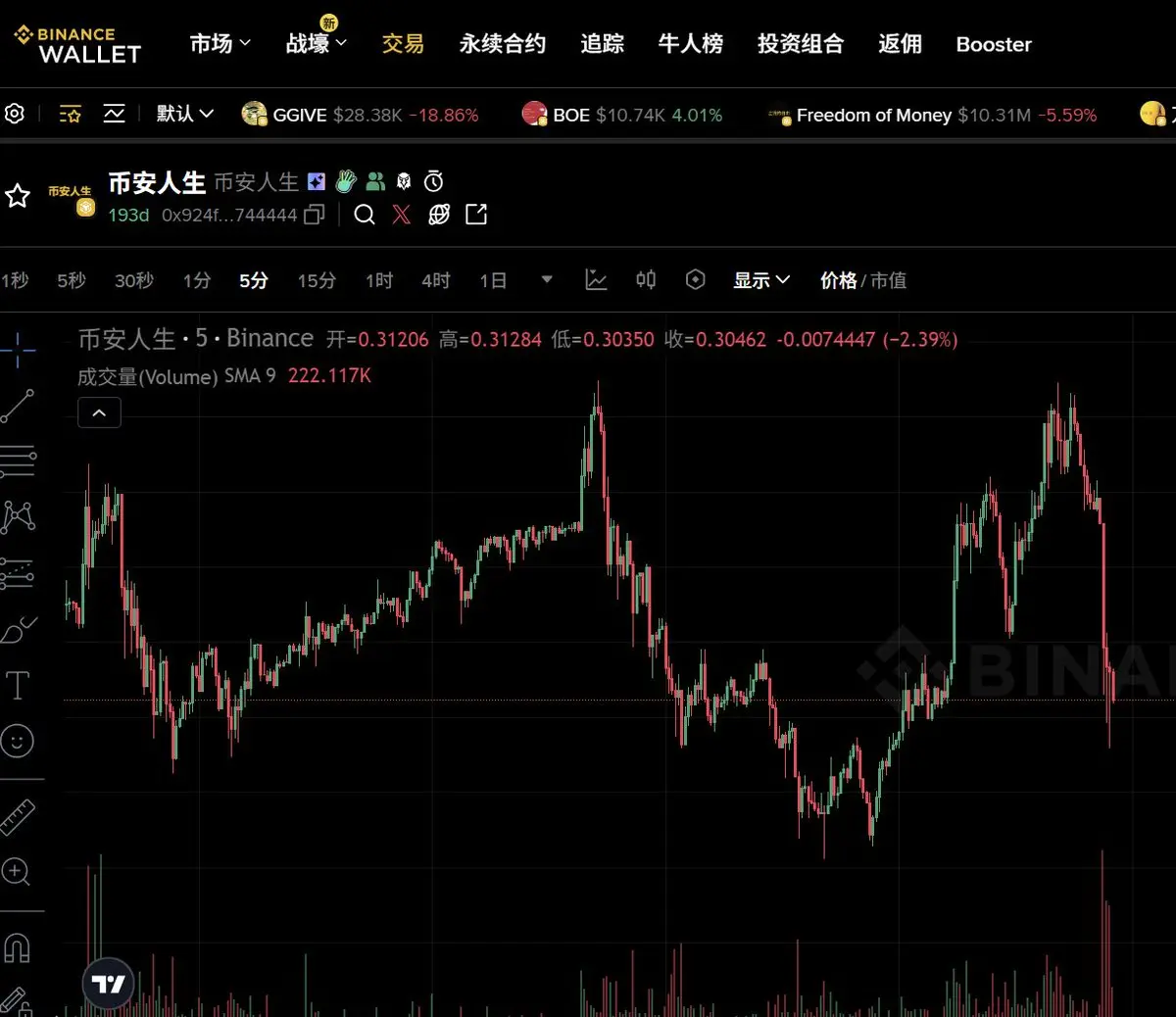
Task: Click the purple sparkle AI badge
Action: click(316, 181)
